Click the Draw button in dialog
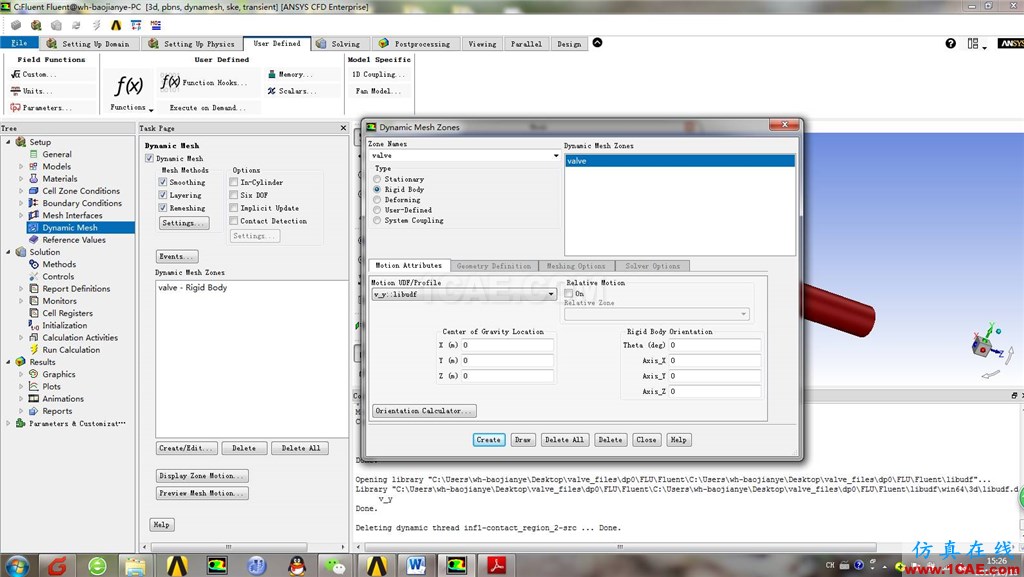Viewport: 1024px width, 577px height. pyautogui.click(x=522, y=440)
